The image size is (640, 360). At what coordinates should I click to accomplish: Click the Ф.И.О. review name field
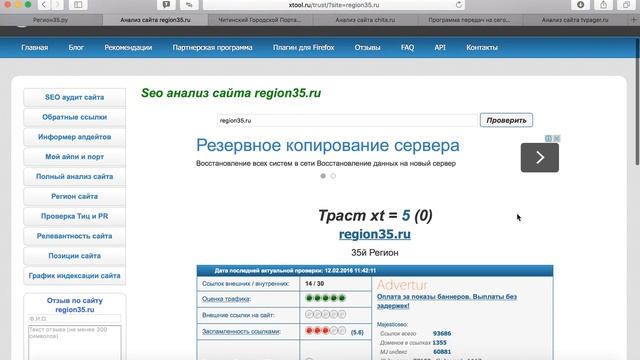[x=75, y=319]
